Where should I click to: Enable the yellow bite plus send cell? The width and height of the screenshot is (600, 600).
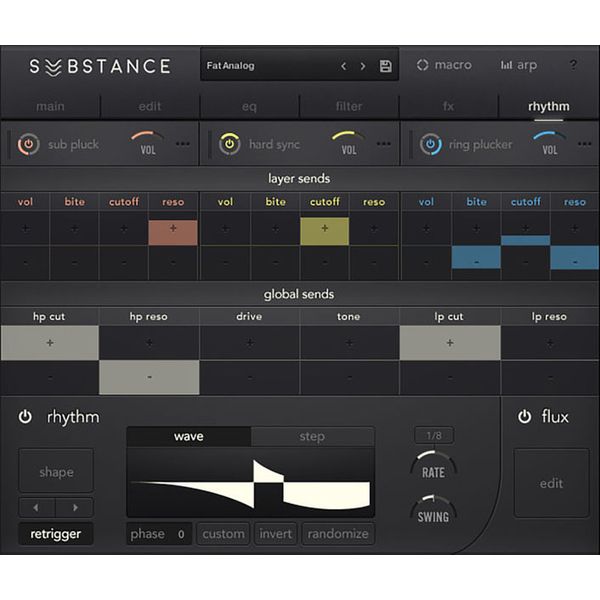point(275,228)
